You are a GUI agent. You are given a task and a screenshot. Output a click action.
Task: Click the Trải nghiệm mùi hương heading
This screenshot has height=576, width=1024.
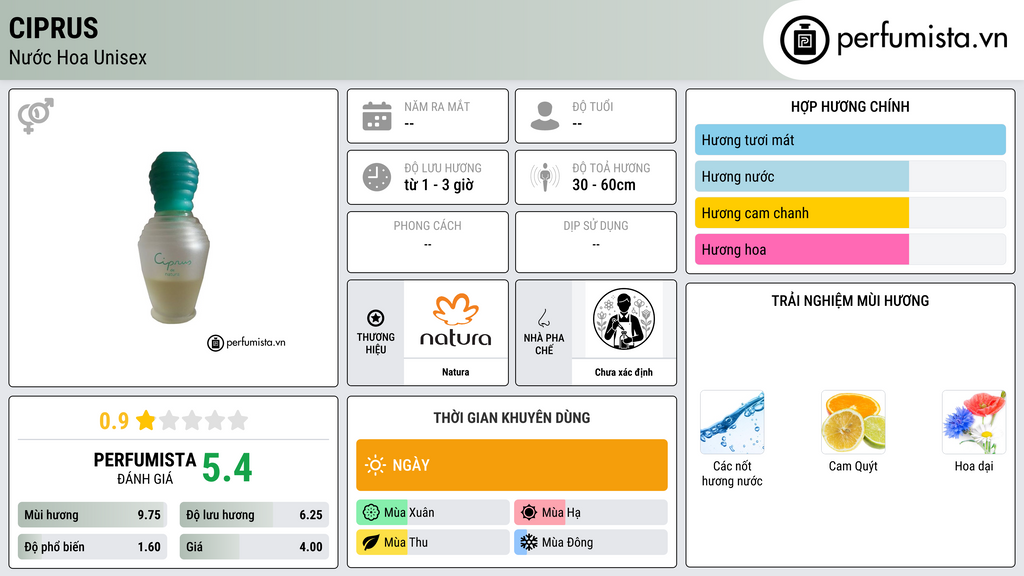(x=850, y=301)
